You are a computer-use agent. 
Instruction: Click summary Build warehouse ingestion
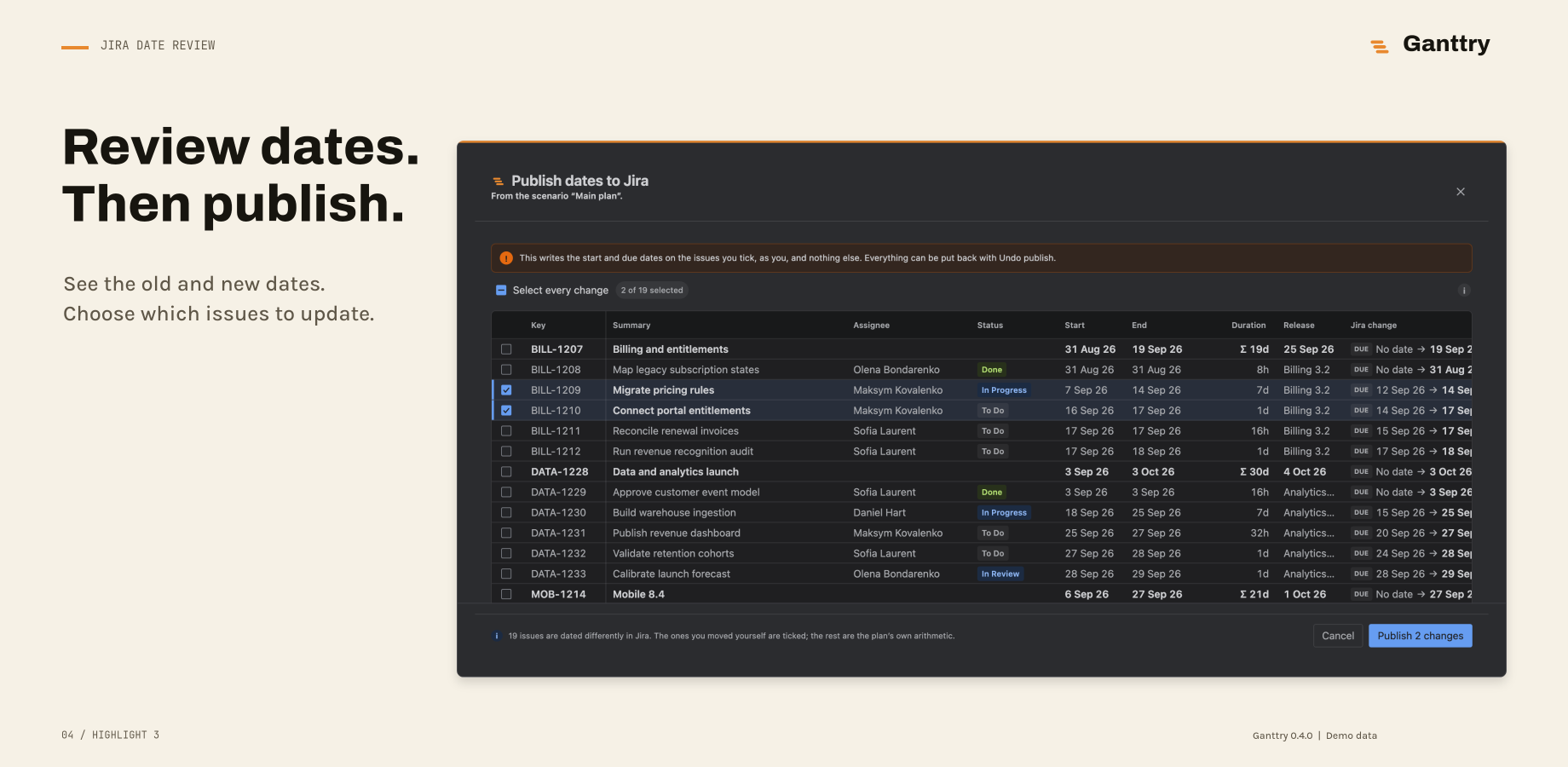pos(674,513)
